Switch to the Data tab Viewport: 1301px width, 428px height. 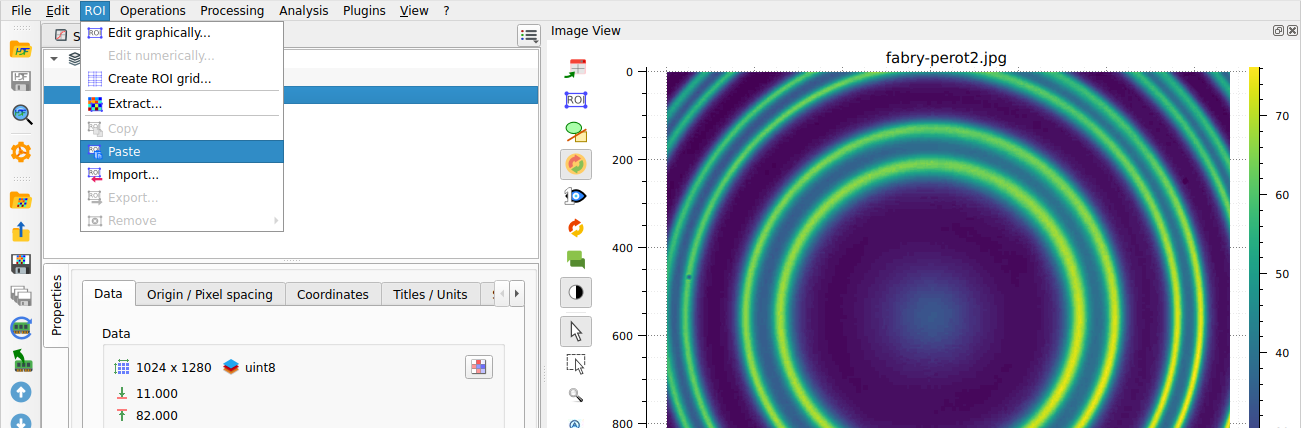[x=108, y=293]
